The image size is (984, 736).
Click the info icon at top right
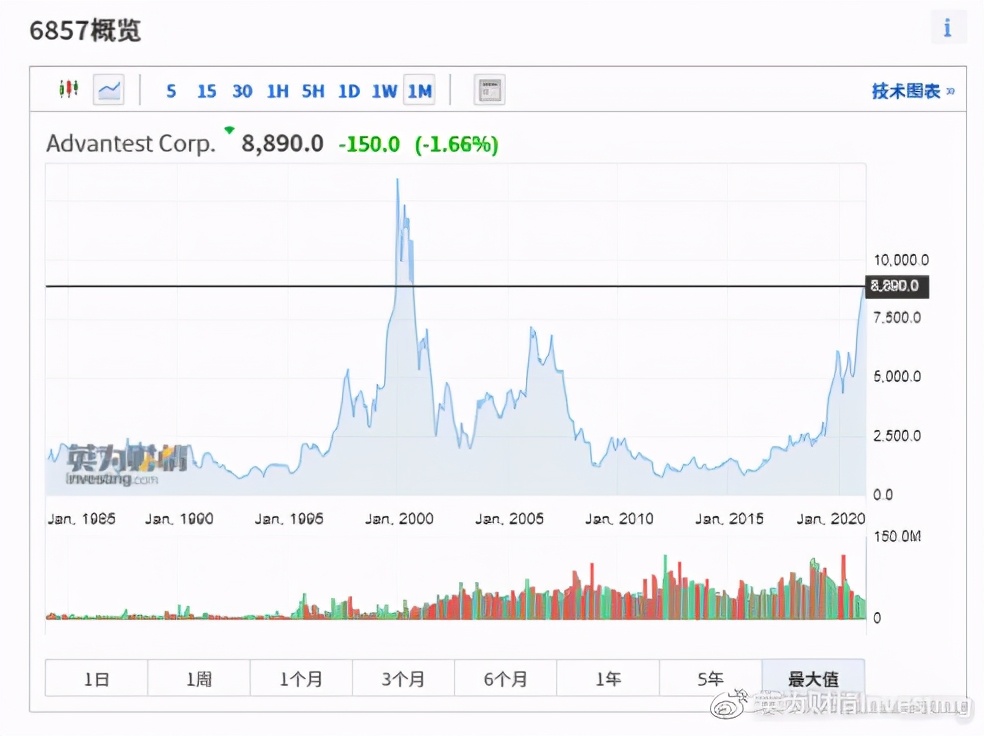947,28
